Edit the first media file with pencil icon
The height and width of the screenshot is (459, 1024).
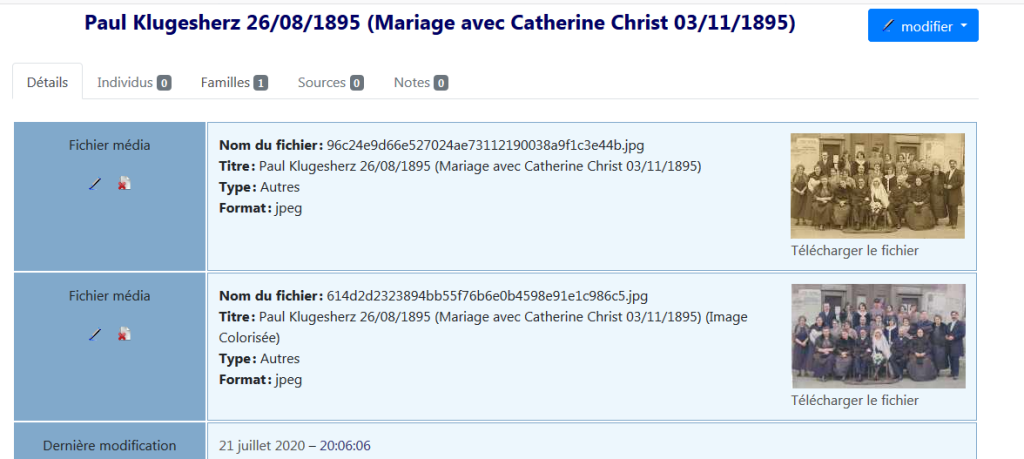click(x=96, y=184)
